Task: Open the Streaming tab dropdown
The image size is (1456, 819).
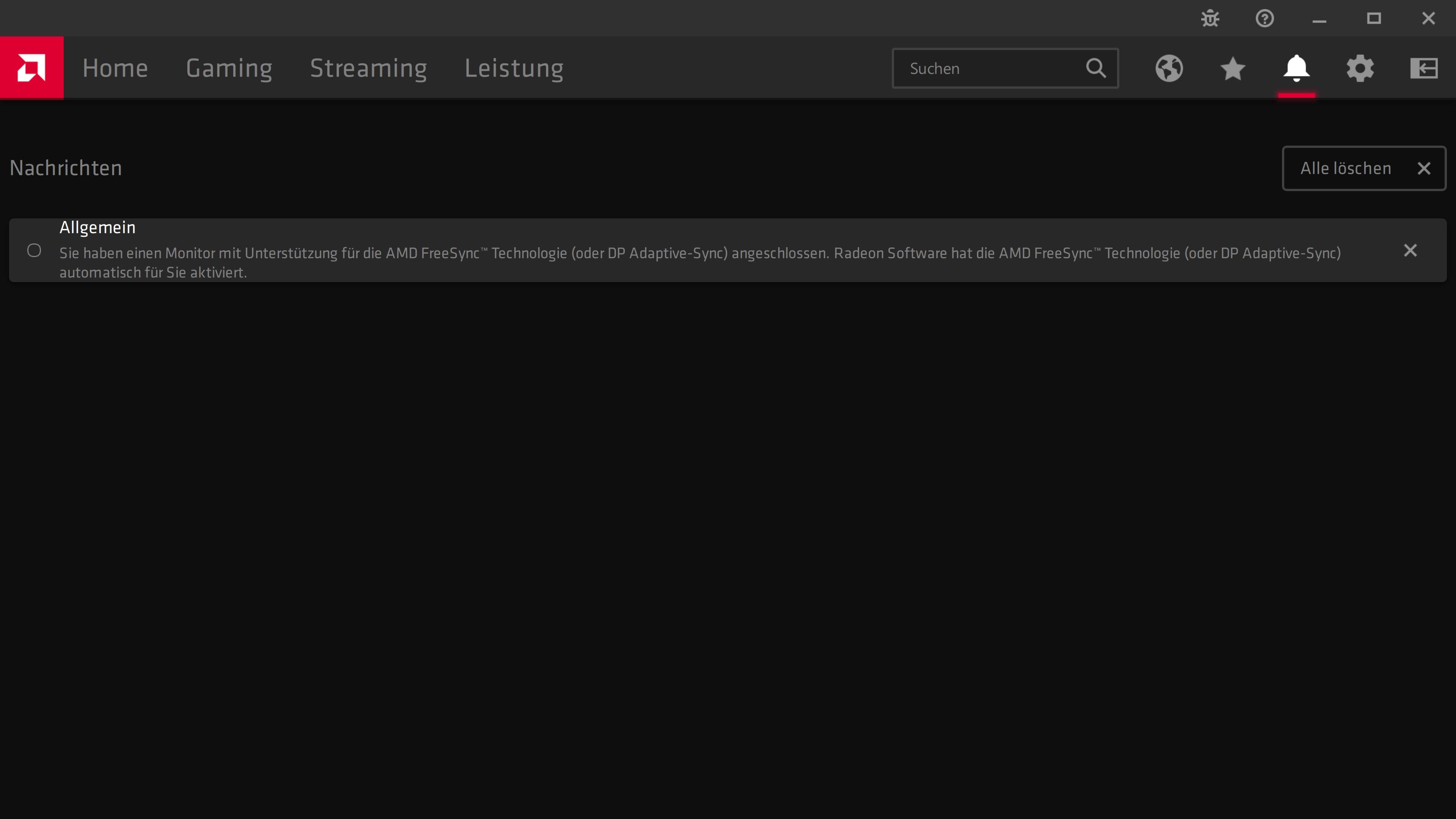Action: (x=368, y=67)
